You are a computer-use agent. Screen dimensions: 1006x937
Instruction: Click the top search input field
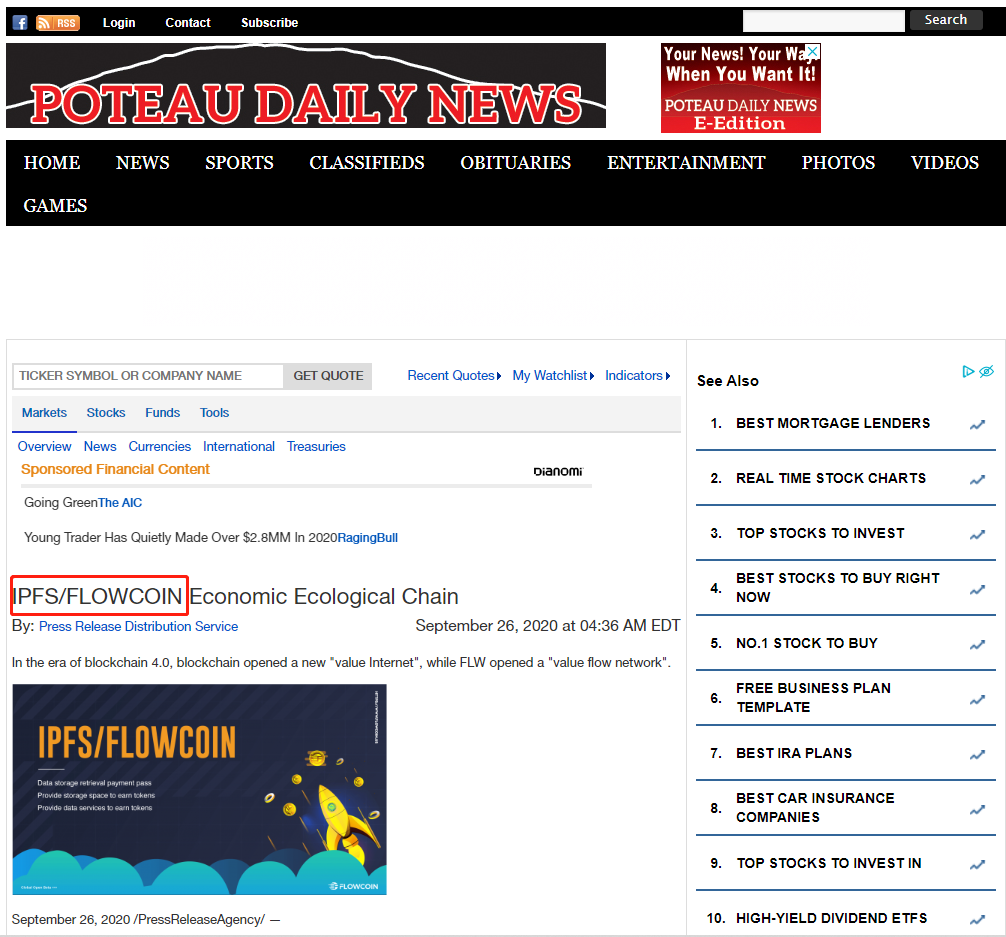tap(824, 21)
